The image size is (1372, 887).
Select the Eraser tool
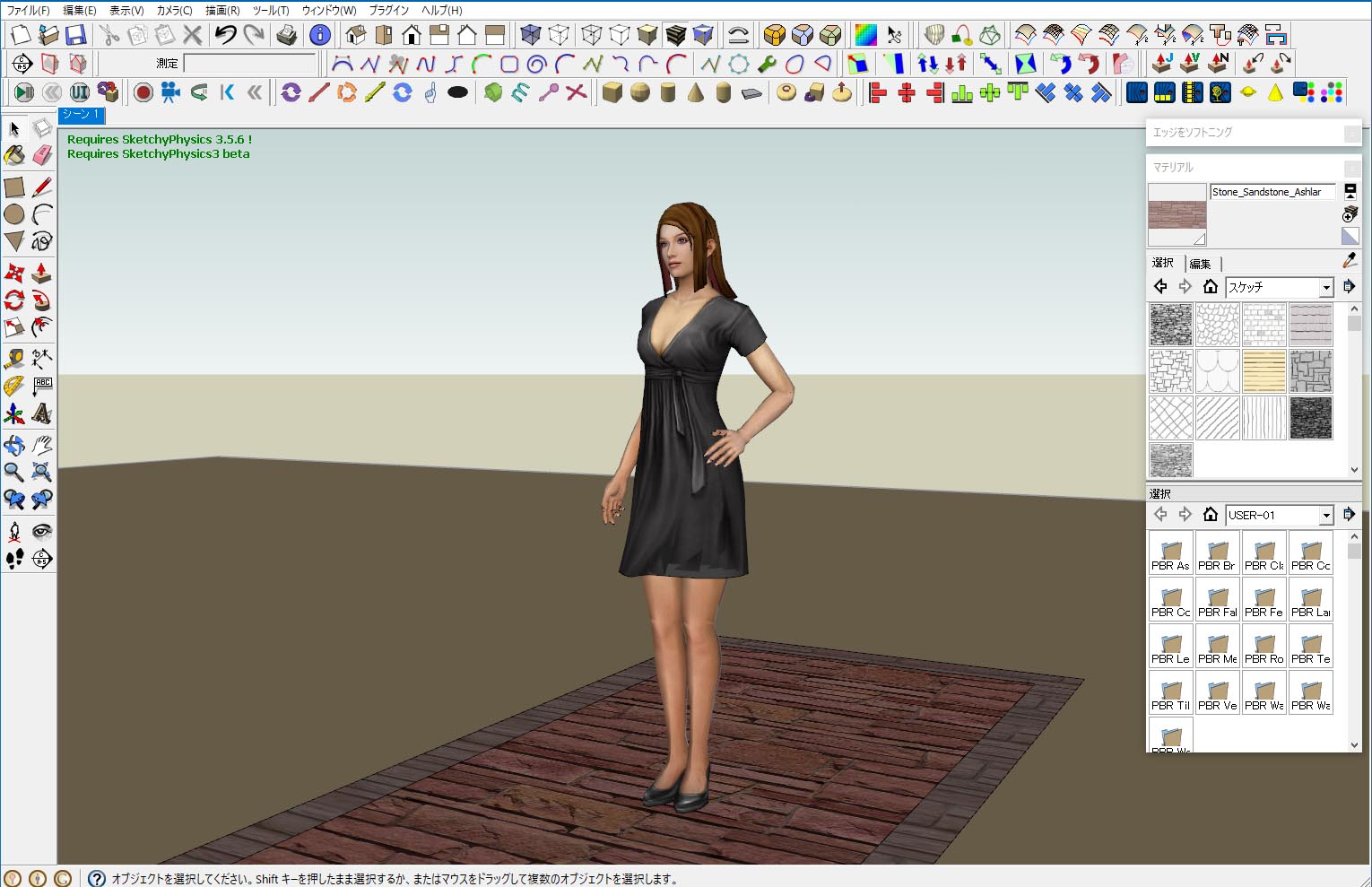(x=42, y=156)
